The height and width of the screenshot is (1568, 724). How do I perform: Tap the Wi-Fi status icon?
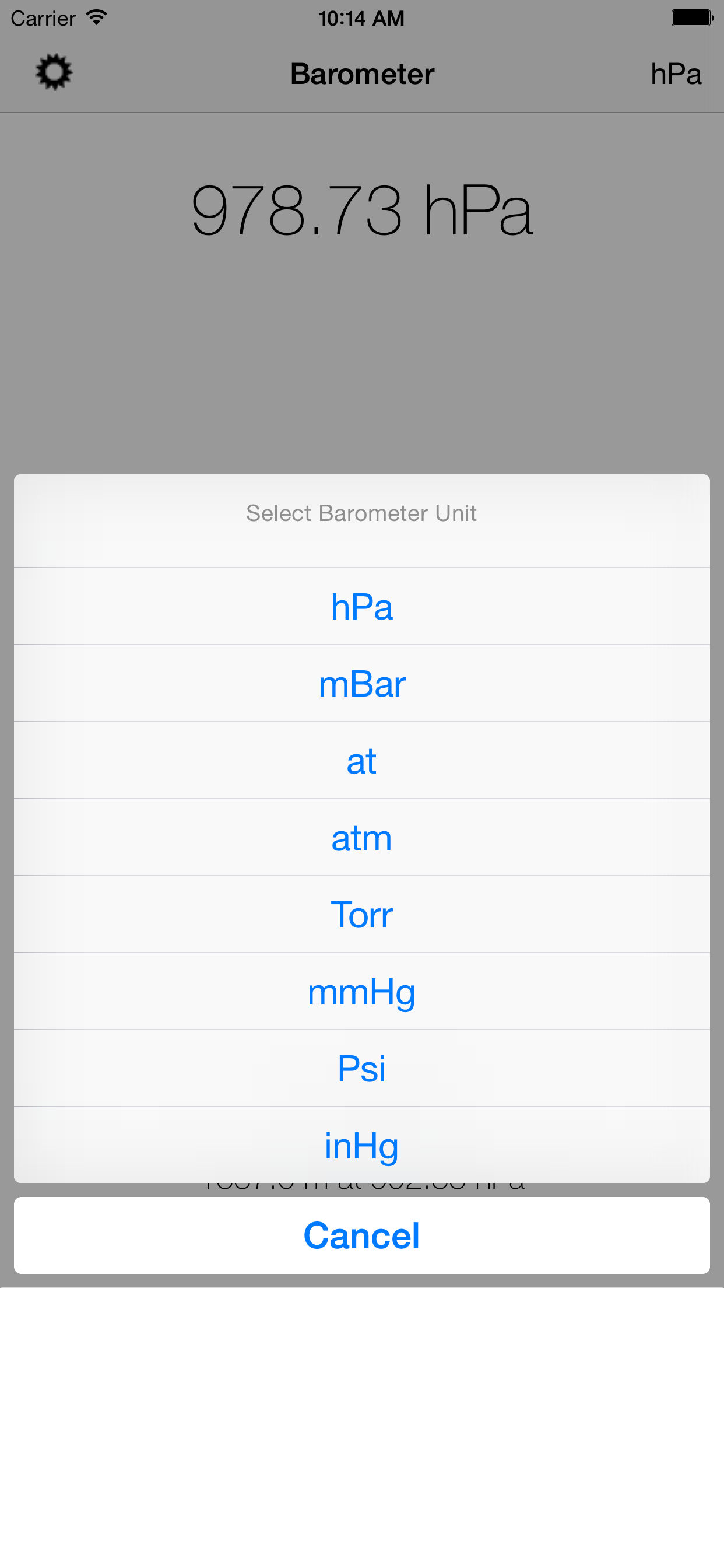tap(97, 17)
